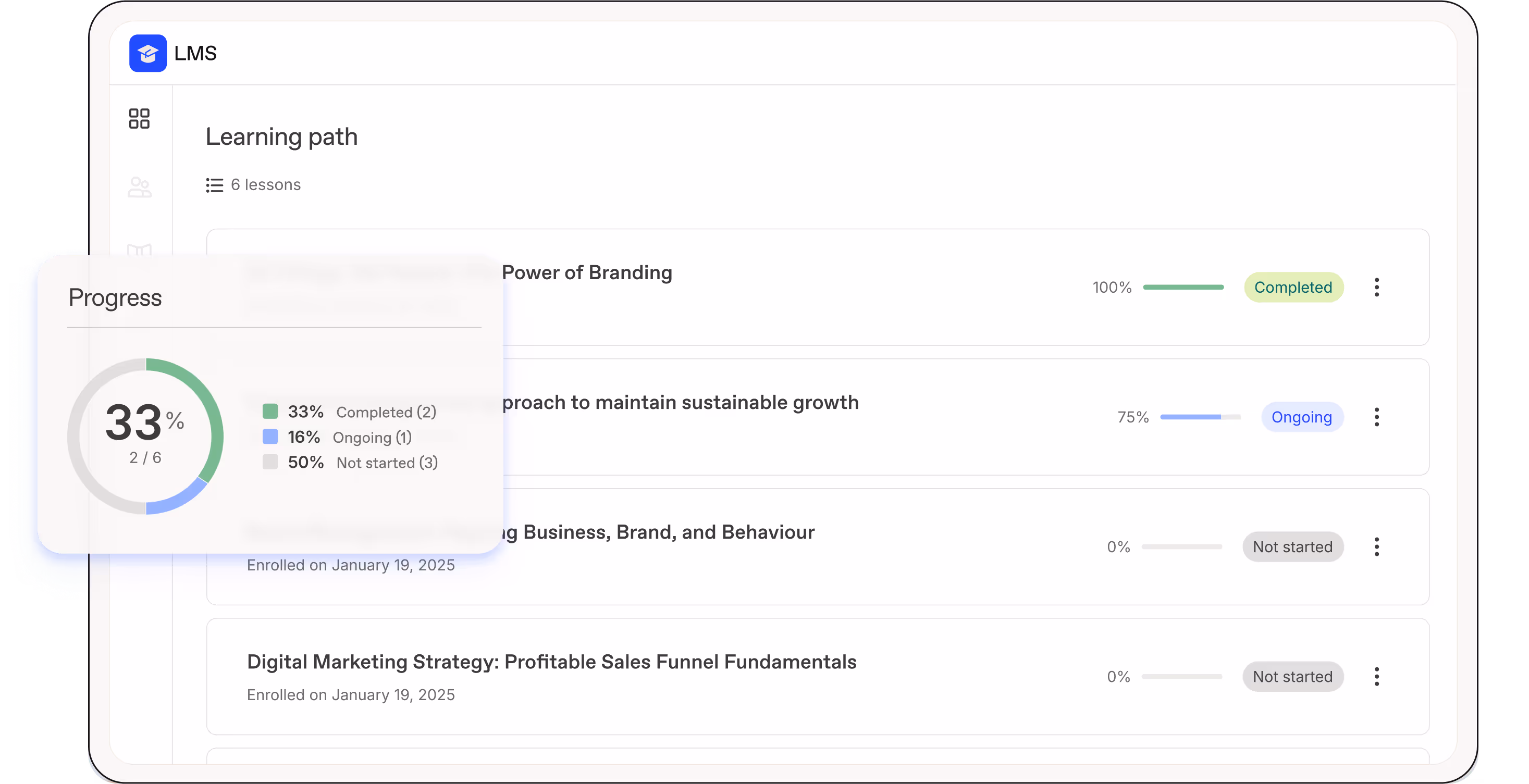Open three-dot menu for Business, Brand, Behaviour
The height and width of the screenshot is (784, 1529).
pos(1376,546)
